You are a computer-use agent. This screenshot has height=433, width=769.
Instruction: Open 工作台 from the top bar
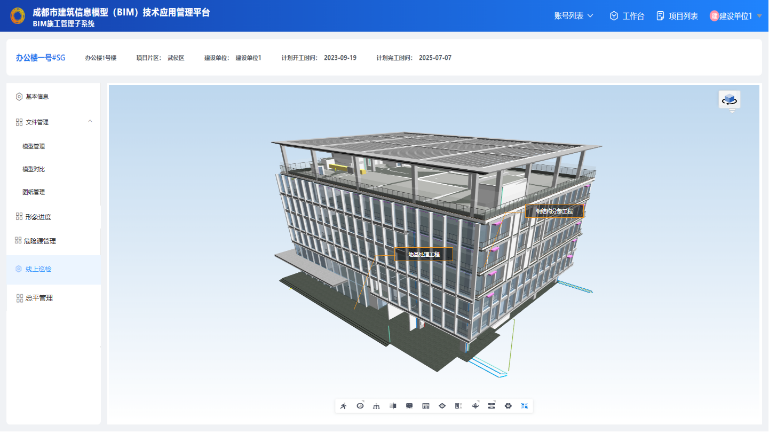(627, 16)
